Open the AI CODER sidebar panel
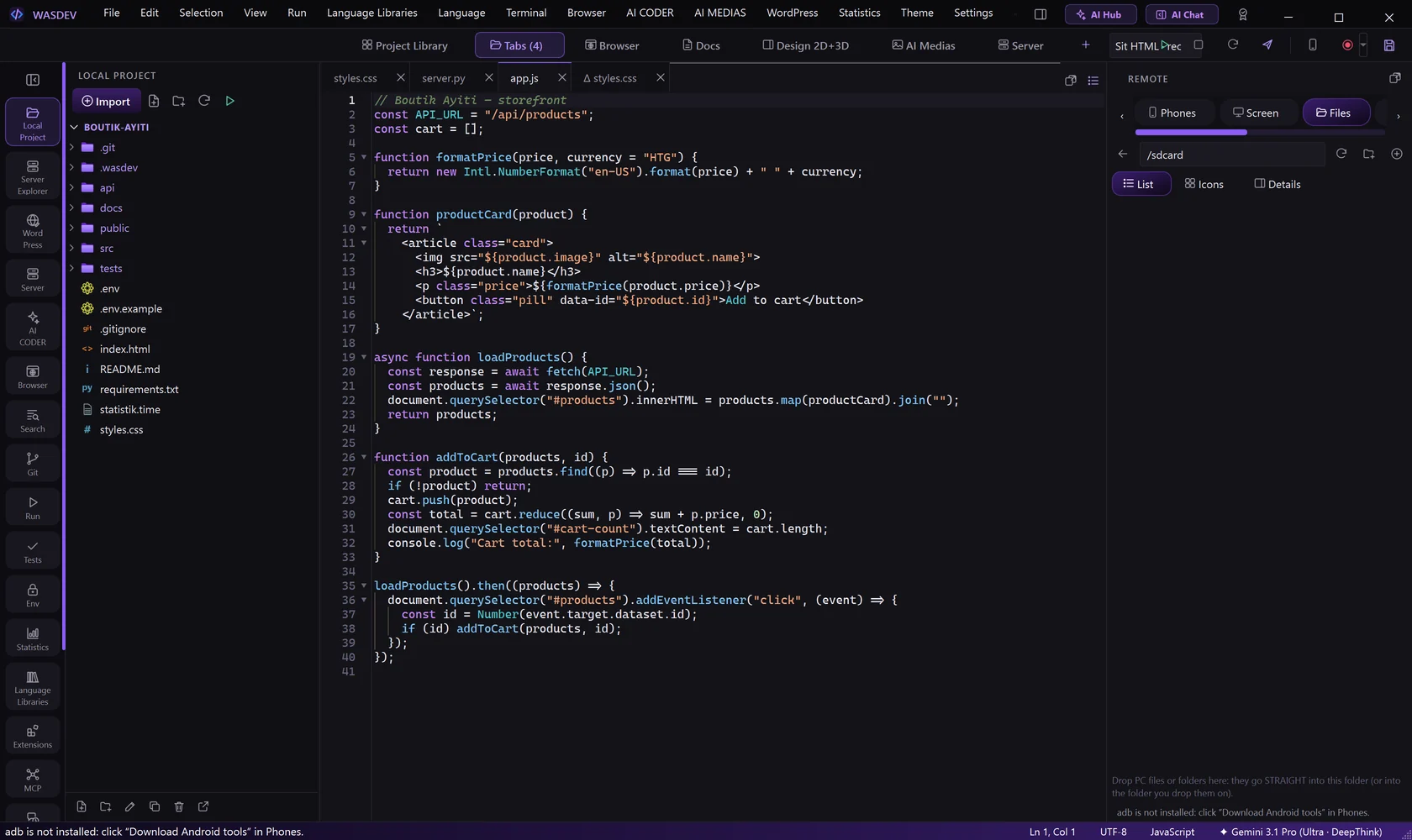 [33, 328]
